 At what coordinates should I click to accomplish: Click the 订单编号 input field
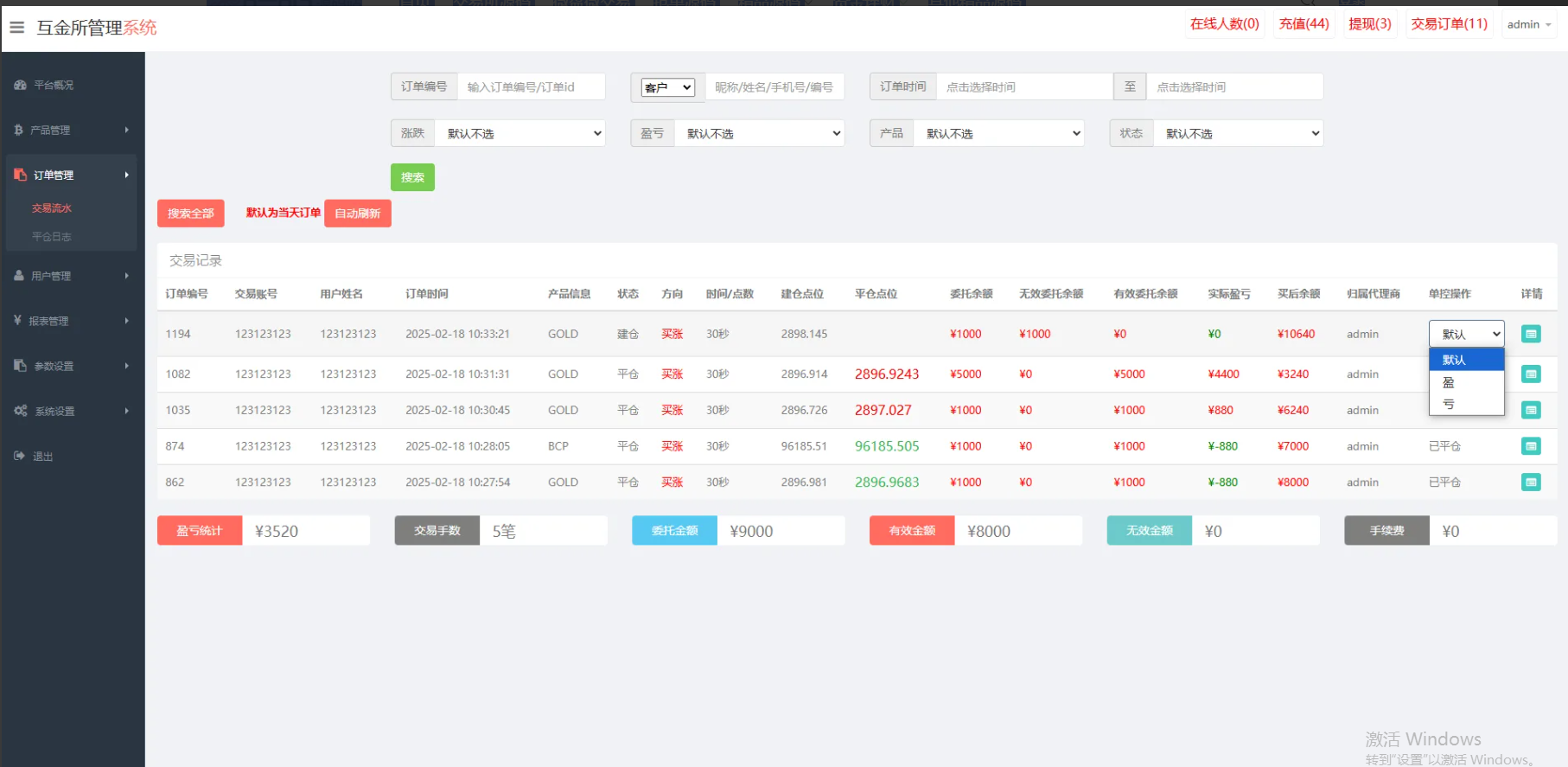(531, 87)
